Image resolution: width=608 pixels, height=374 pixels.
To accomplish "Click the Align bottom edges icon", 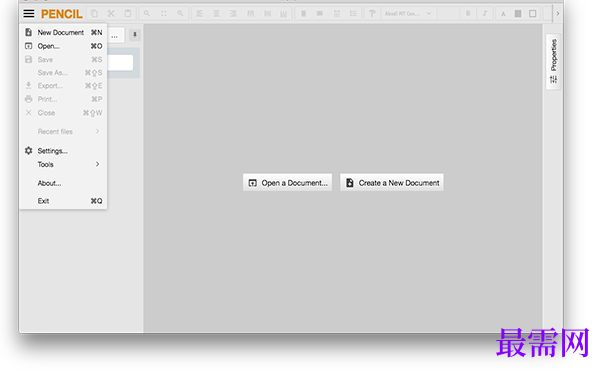I will [x=284, y=14].
